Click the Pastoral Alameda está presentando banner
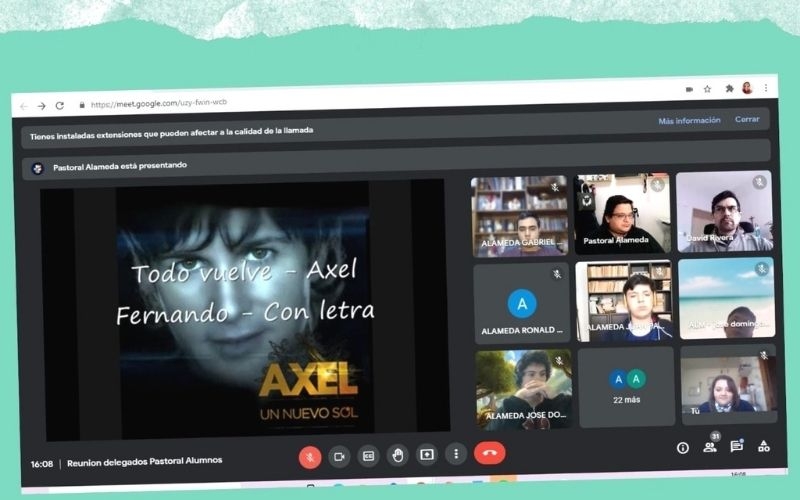Image resolution: width=800 pixels, height=500 pixels. 395,161
